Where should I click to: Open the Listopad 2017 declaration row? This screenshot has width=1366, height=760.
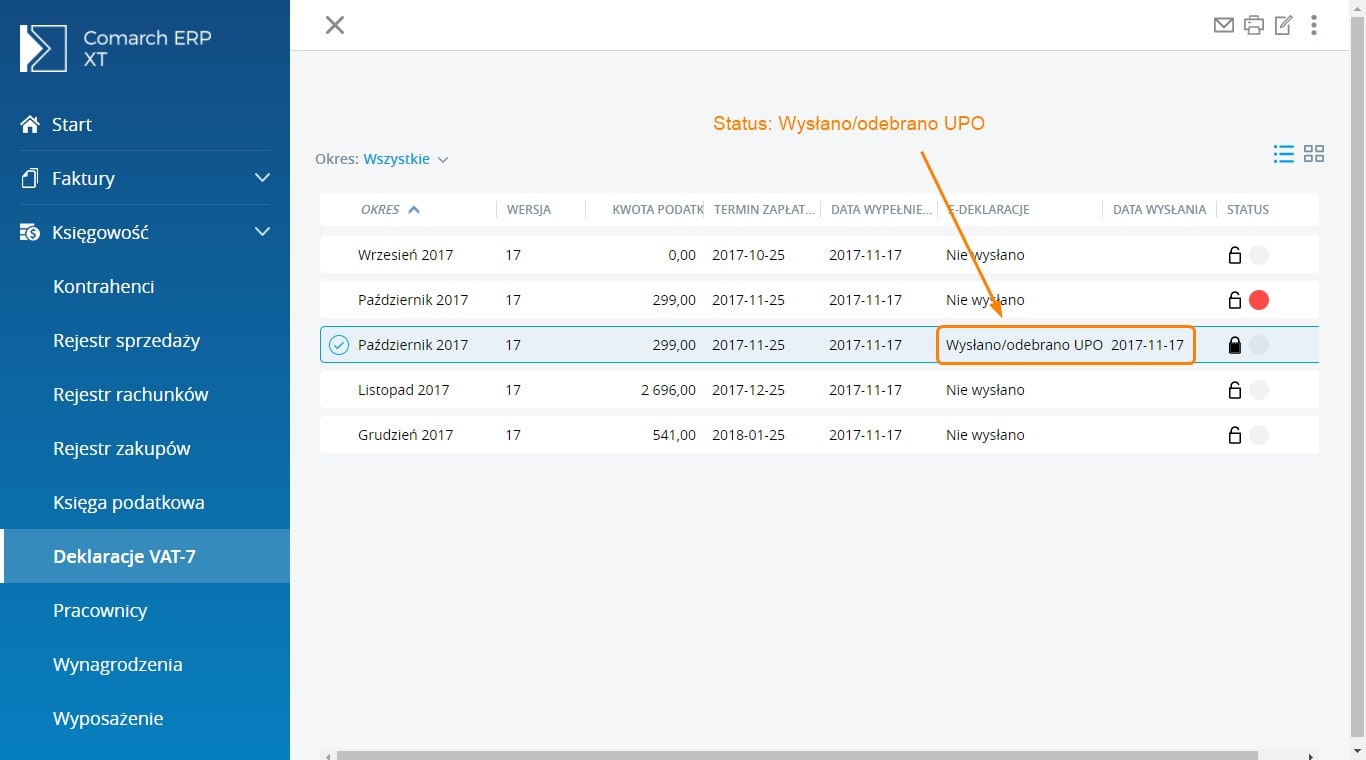point(404,390)
